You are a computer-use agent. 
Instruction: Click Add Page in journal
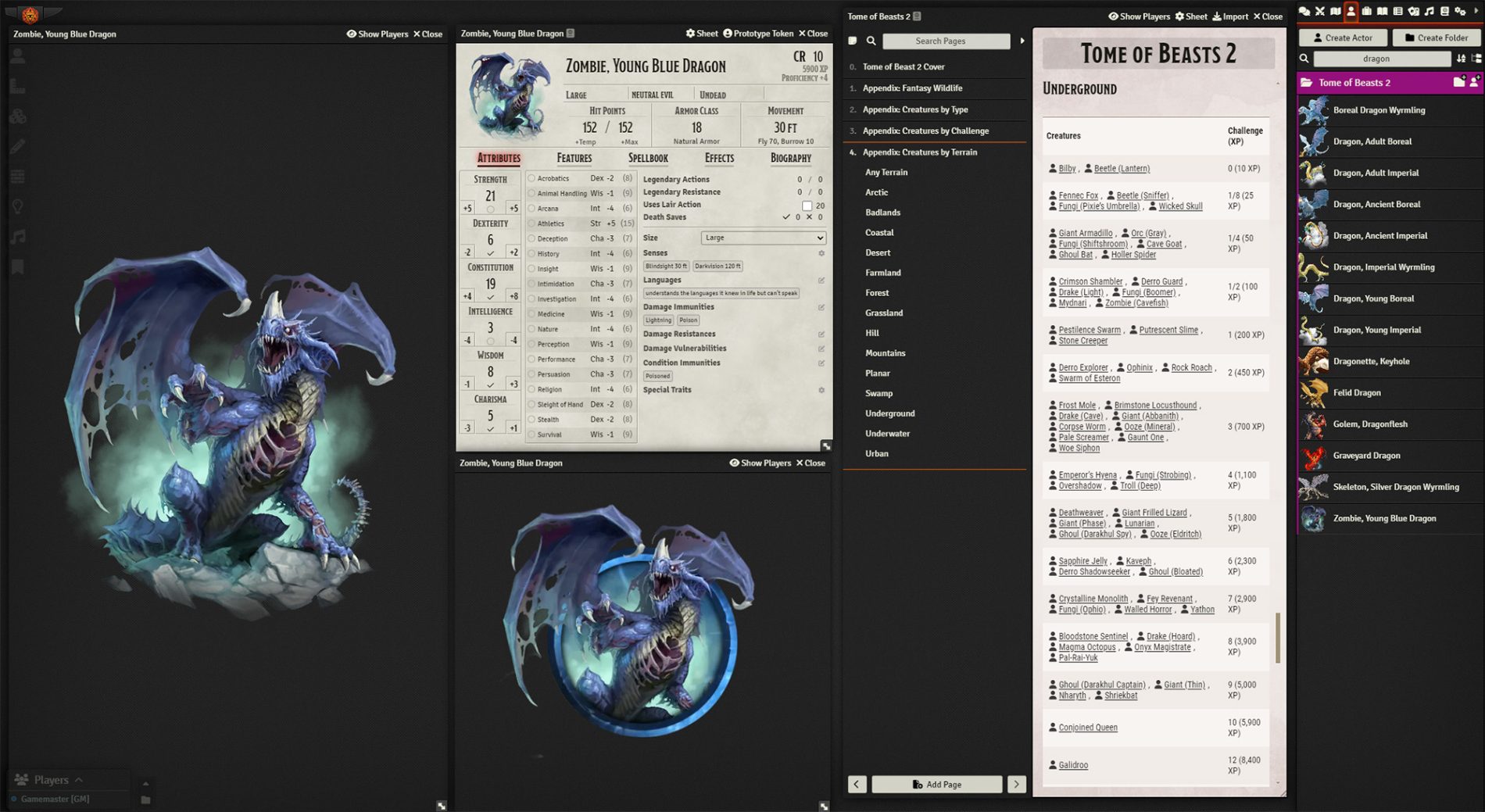click(936, 784)
